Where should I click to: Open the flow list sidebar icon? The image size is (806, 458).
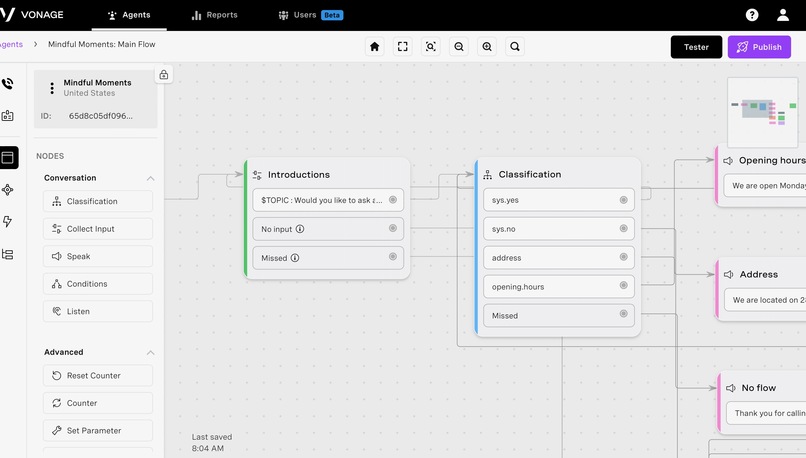pos(8,254)
